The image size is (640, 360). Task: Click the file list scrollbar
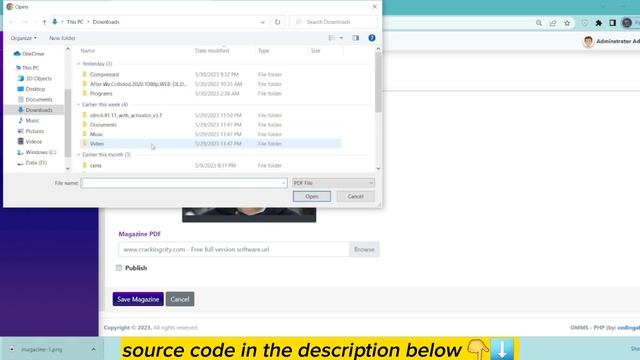coord(378,82)
